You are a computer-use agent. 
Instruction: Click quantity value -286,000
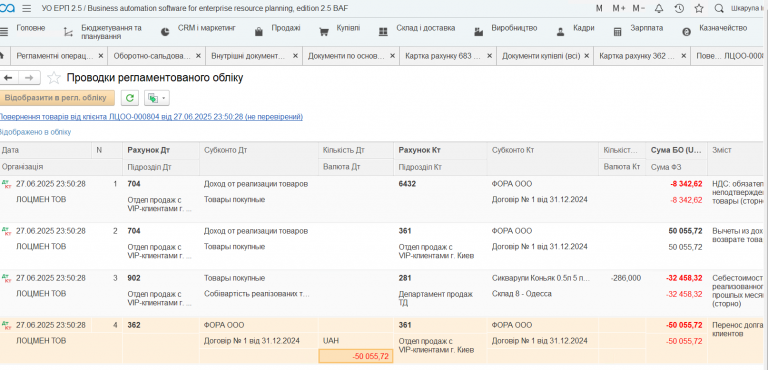point(625,278)
